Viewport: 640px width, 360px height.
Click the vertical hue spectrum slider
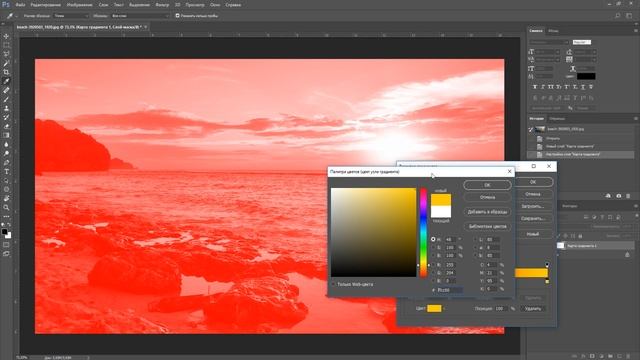[x=423, y=233]
